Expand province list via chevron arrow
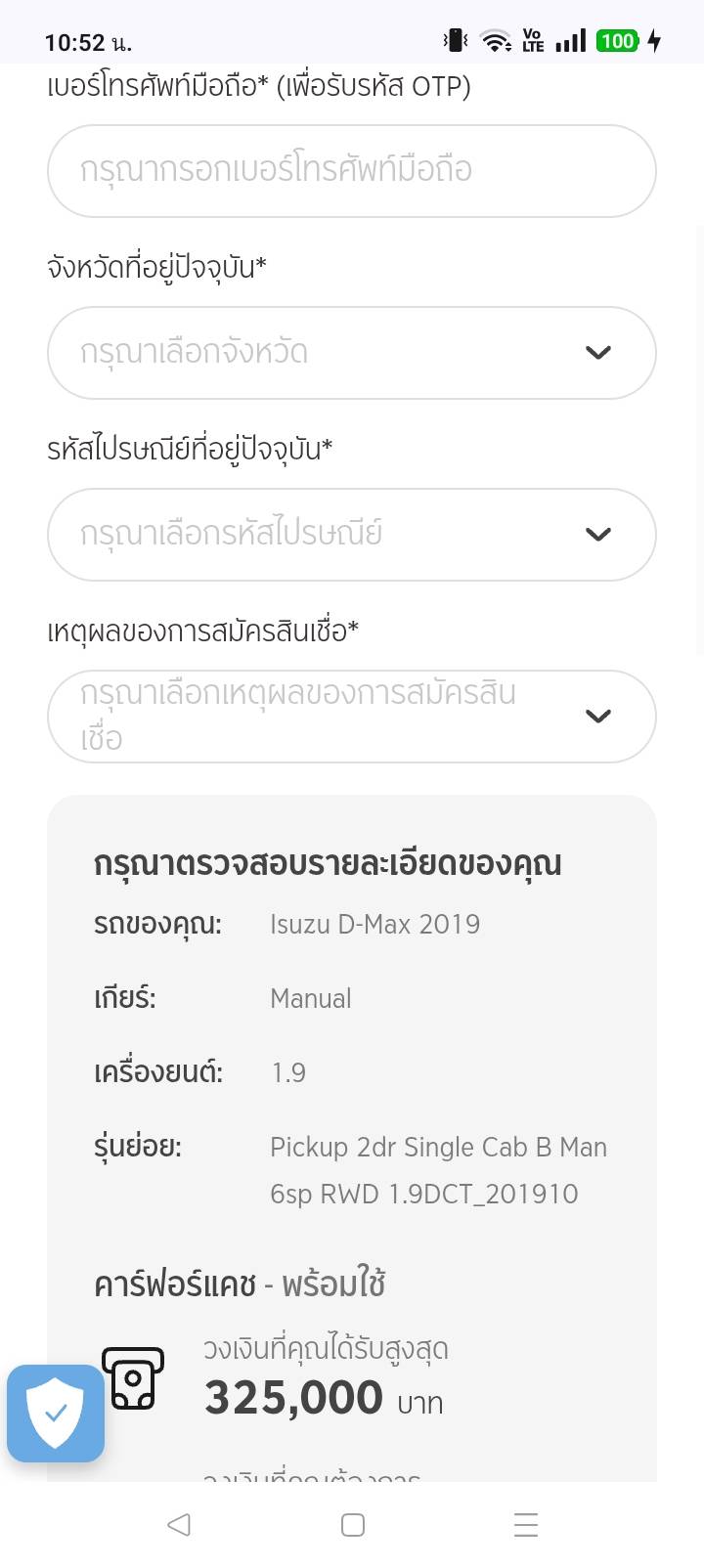704x1568 pixels. pyautogui.click(x=597, y=353)
